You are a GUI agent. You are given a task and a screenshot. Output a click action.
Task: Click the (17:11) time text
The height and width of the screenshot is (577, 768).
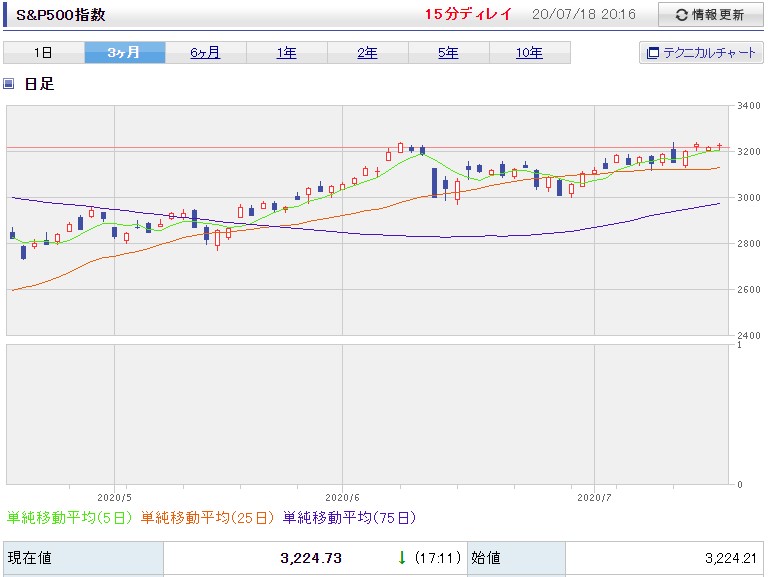click(437, 558)
